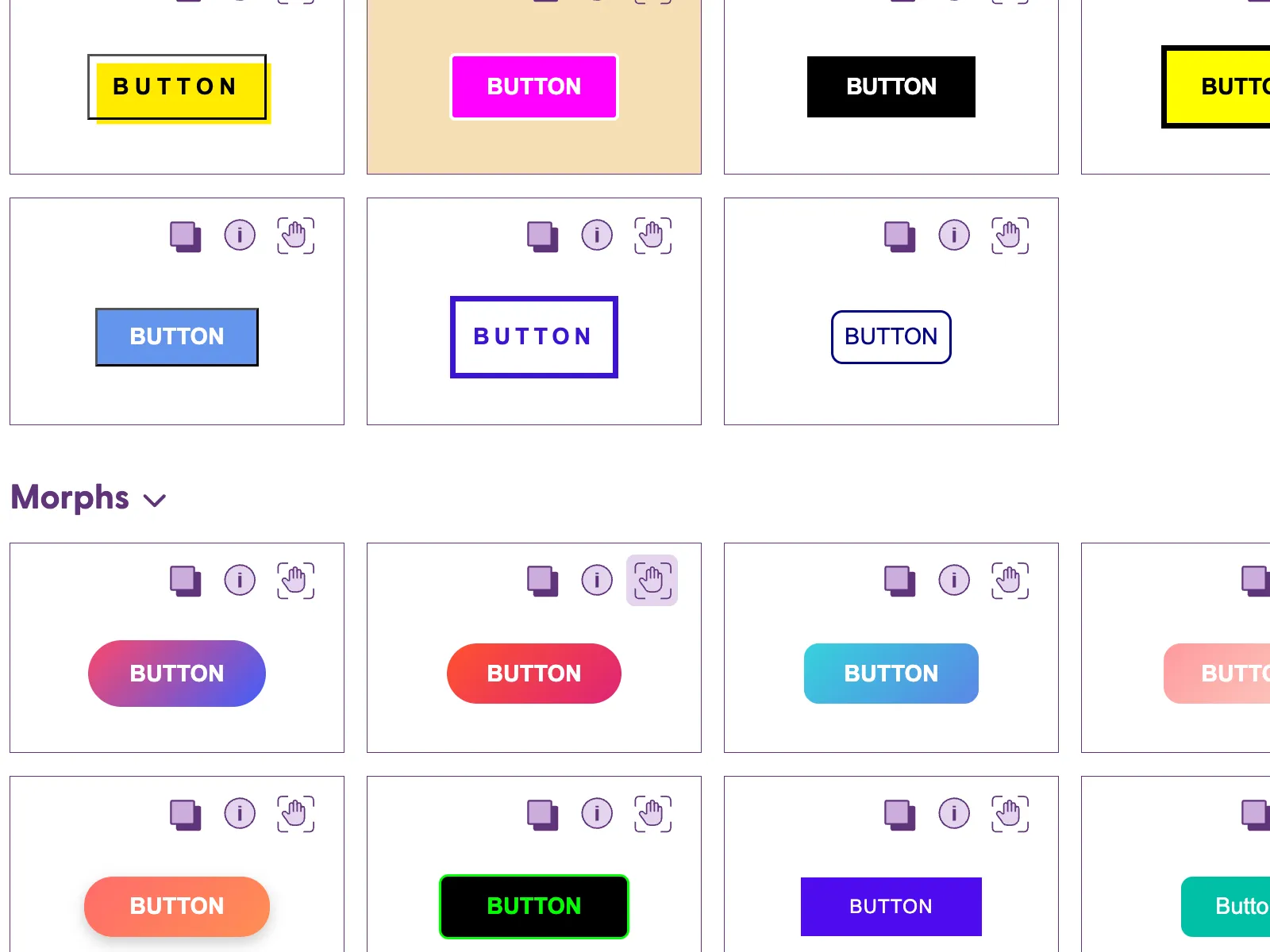Click the rounded navy outline BUTTON
The image size is (1270, 952).
891,337
